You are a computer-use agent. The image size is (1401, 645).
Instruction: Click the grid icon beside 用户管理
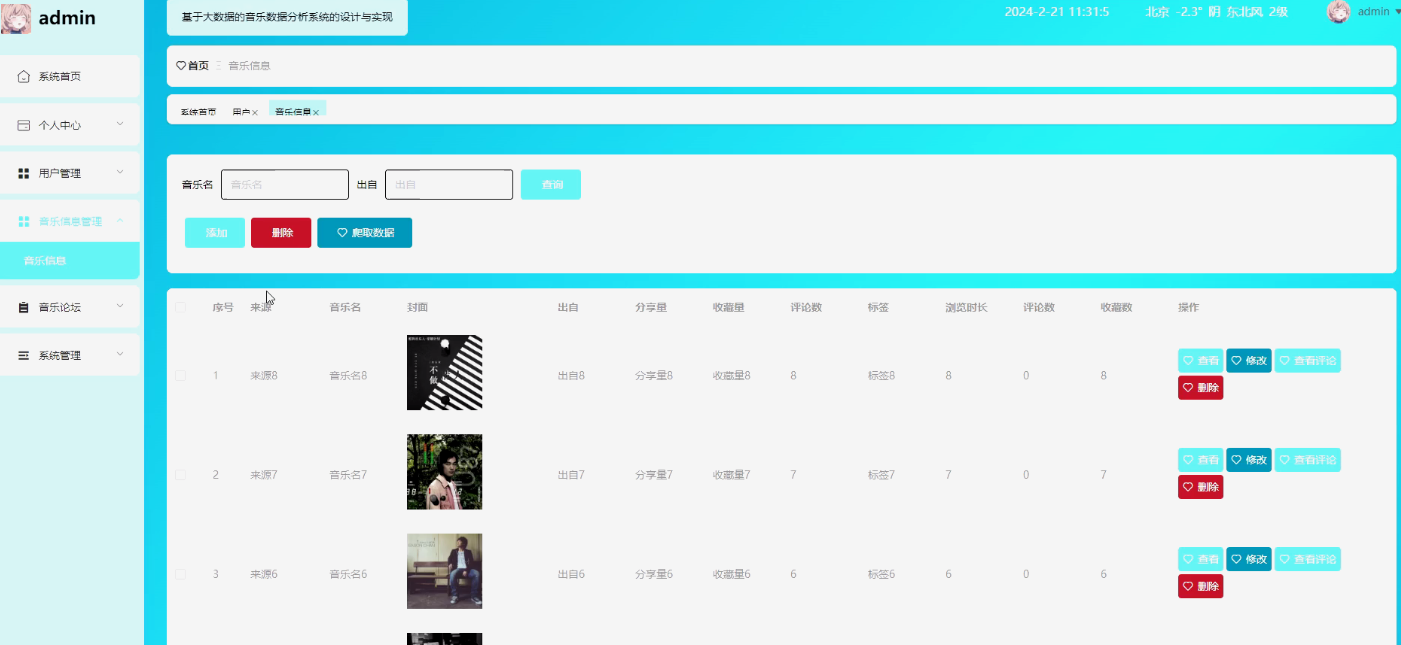coord(24,173)
